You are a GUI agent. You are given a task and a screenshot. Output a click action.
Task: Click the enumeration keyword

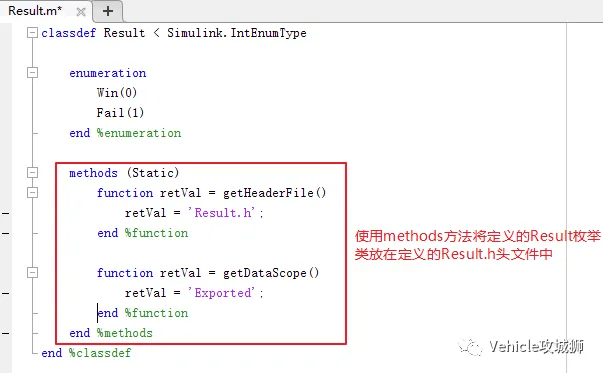[x=108, y=73]
